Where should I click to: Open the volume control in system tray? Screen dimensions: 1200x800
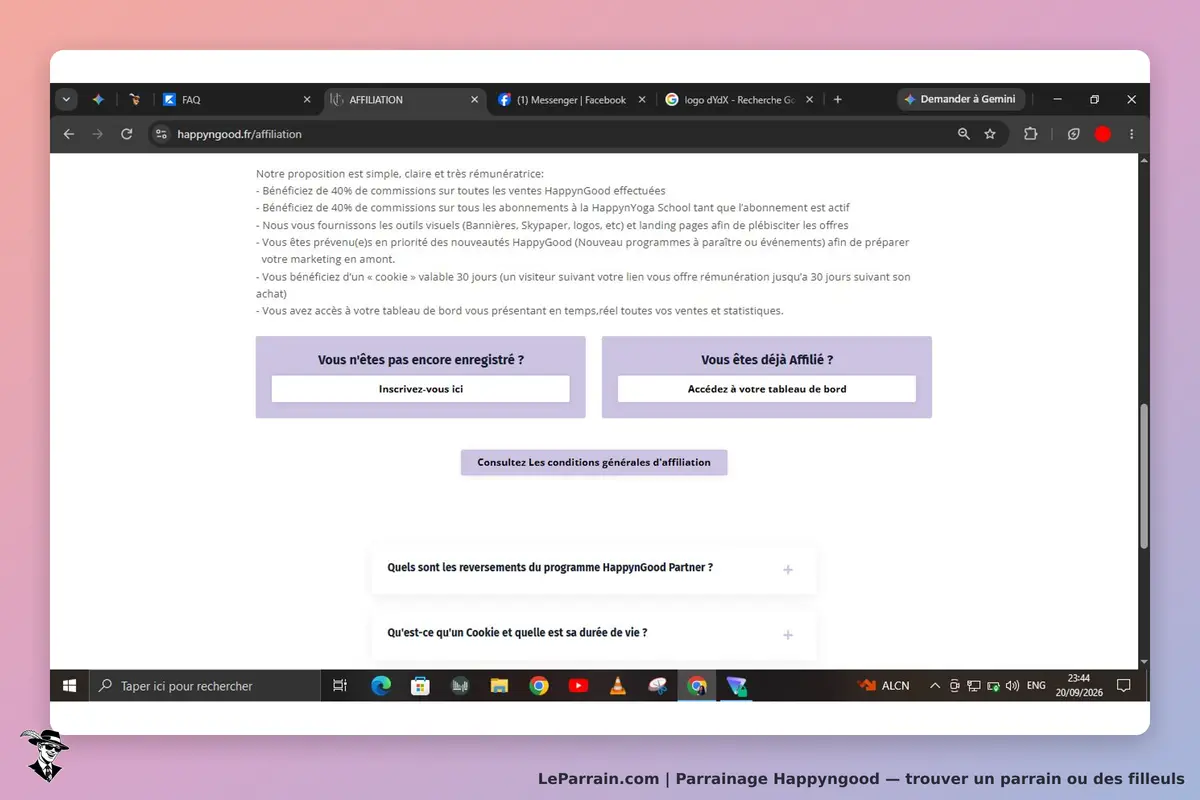coord(1012,686)
